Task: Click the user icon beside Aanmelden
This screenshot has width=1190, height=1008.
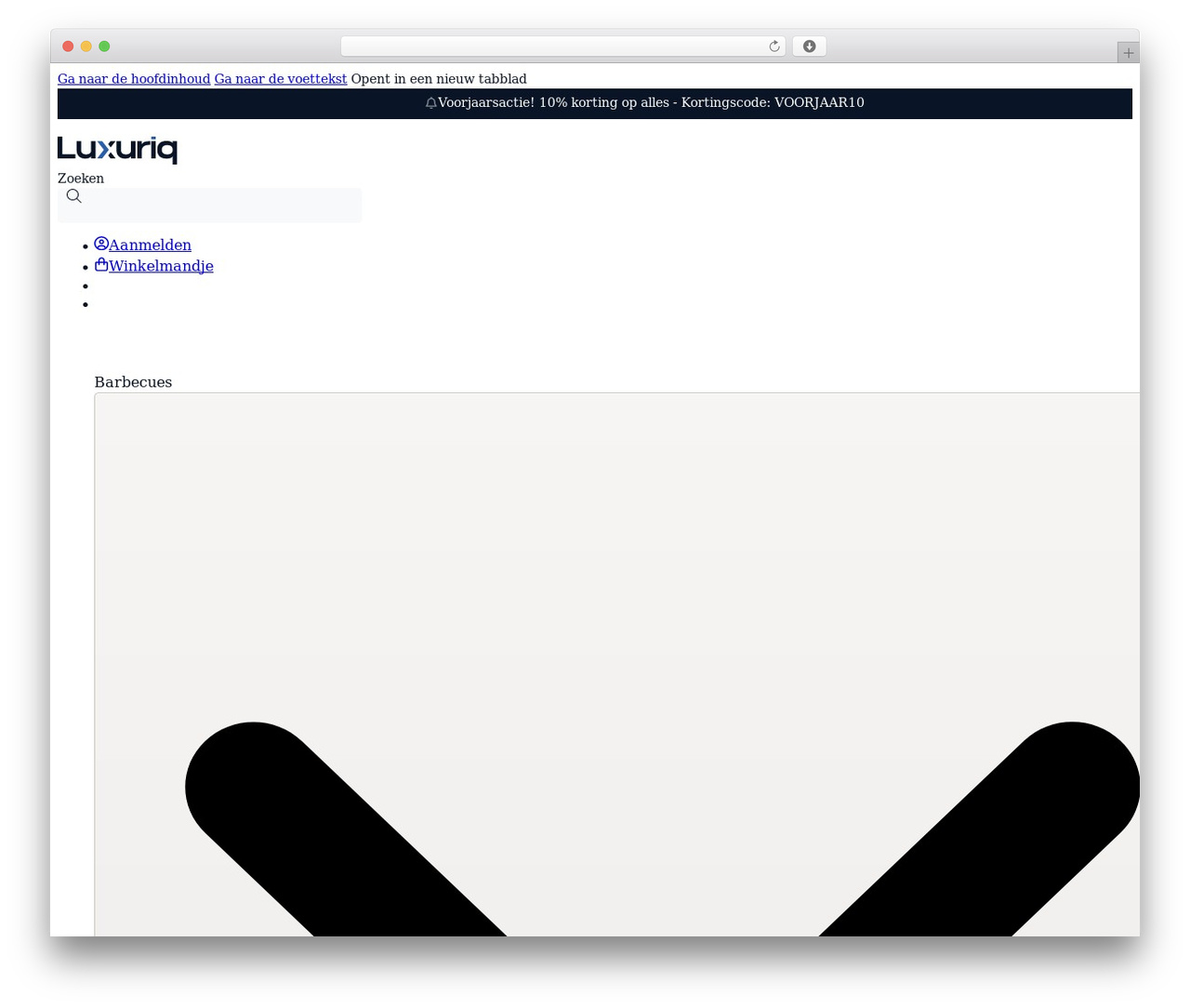Action: pyautogui.click(x=101, y=244)
